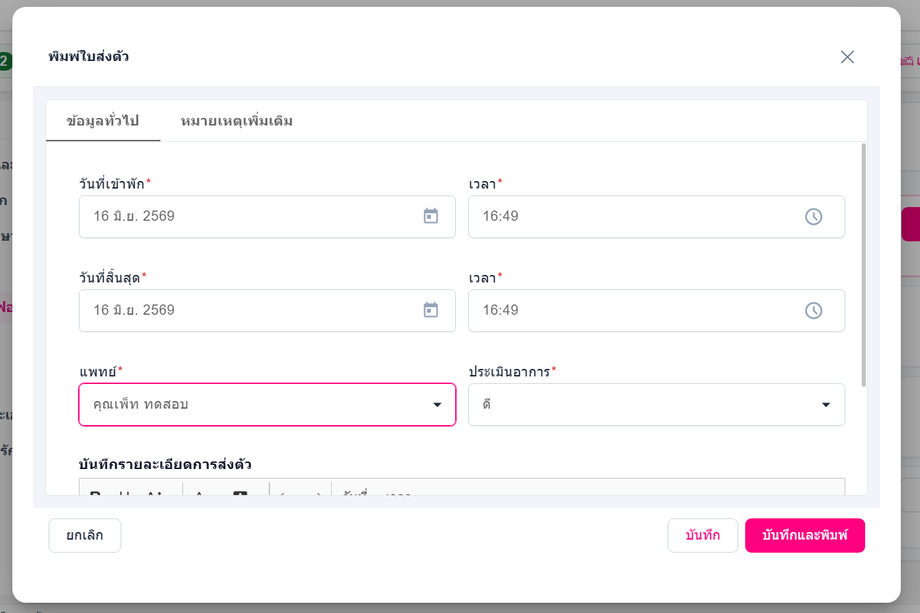
Task: Open clock picker for admission time
Action: [x=813, y=216]
